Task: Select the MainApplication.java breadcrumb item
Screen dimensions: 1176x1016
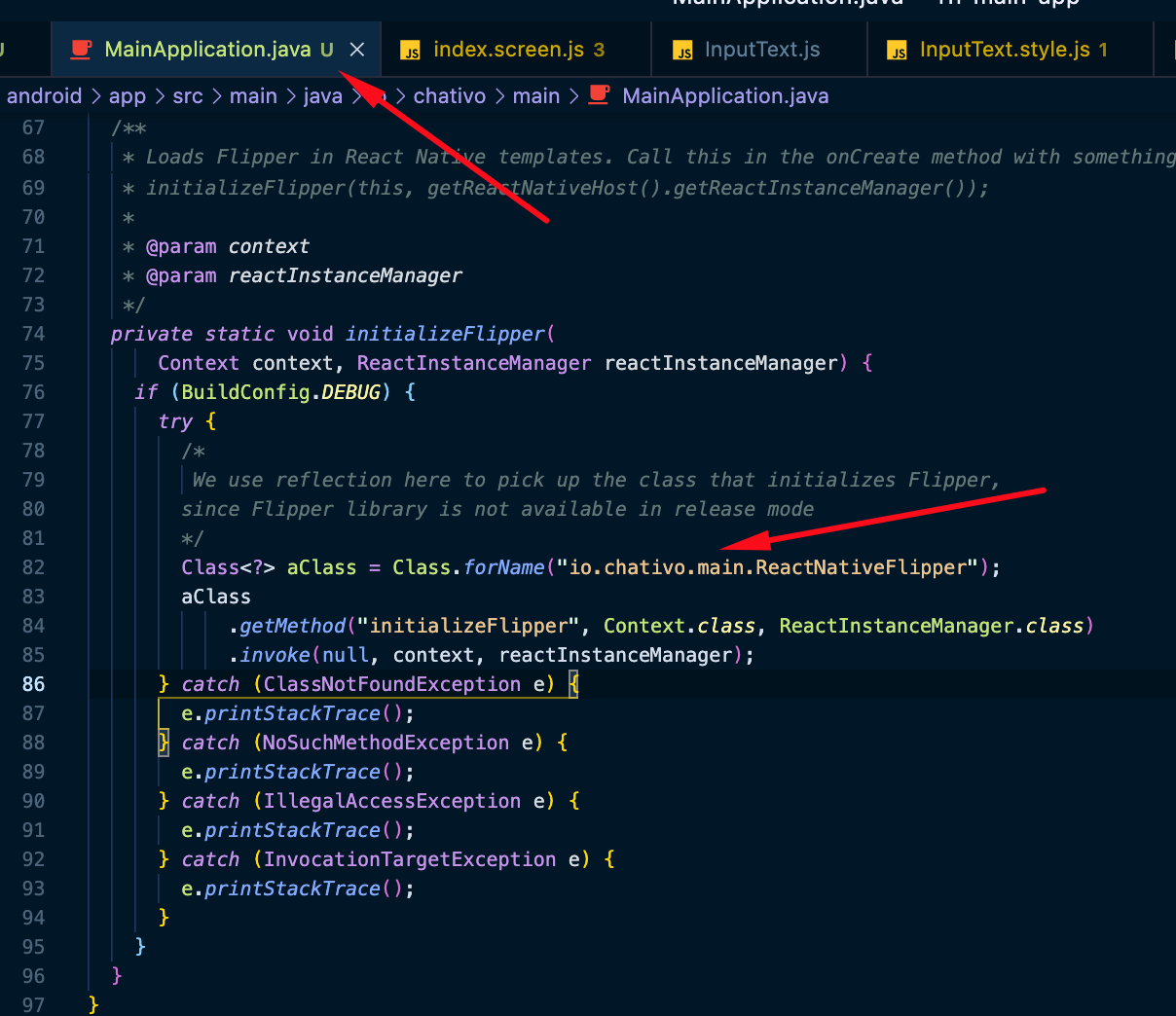Action: (x=725, y=96)
